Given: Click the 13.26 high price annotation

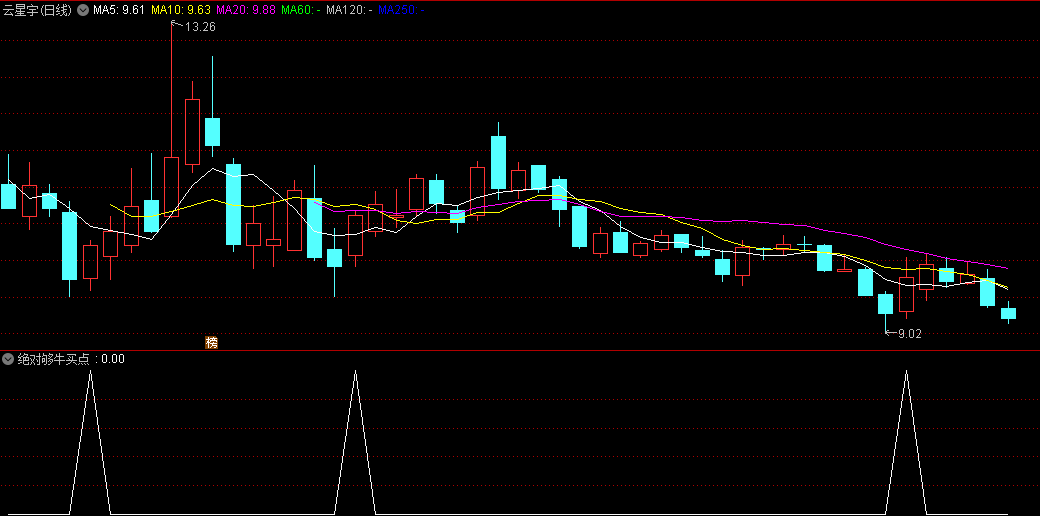Looking at the screenshot, I should click(x=200, y=27).
